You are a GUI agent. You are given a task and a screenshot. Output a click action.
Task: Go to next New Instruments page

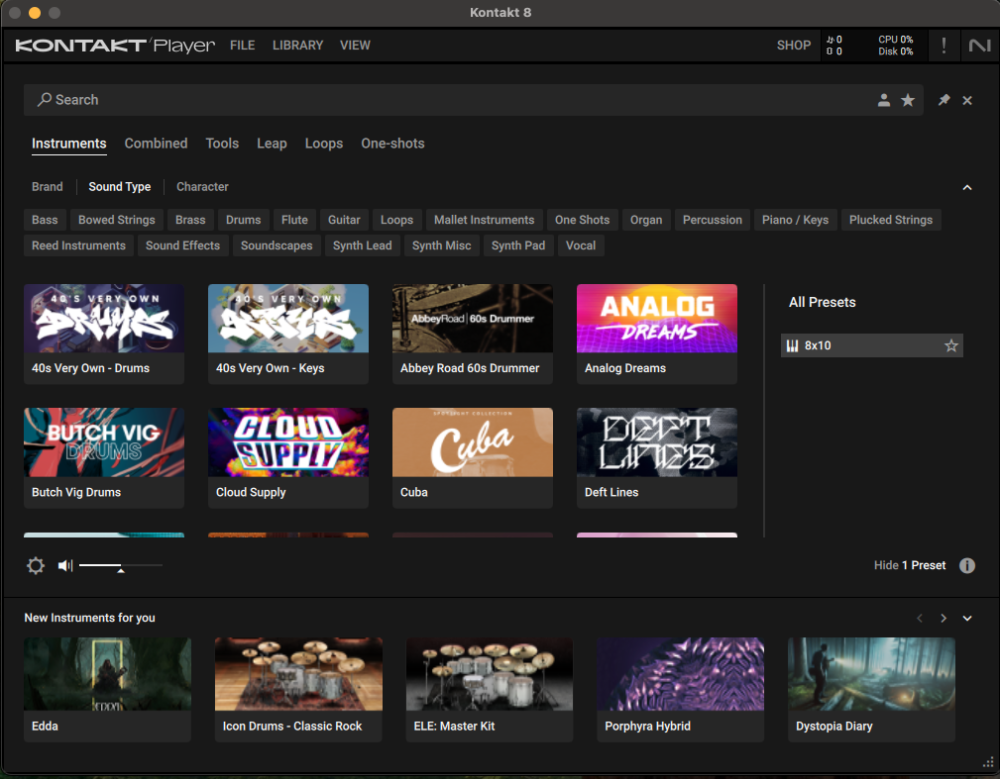(943, 618)
